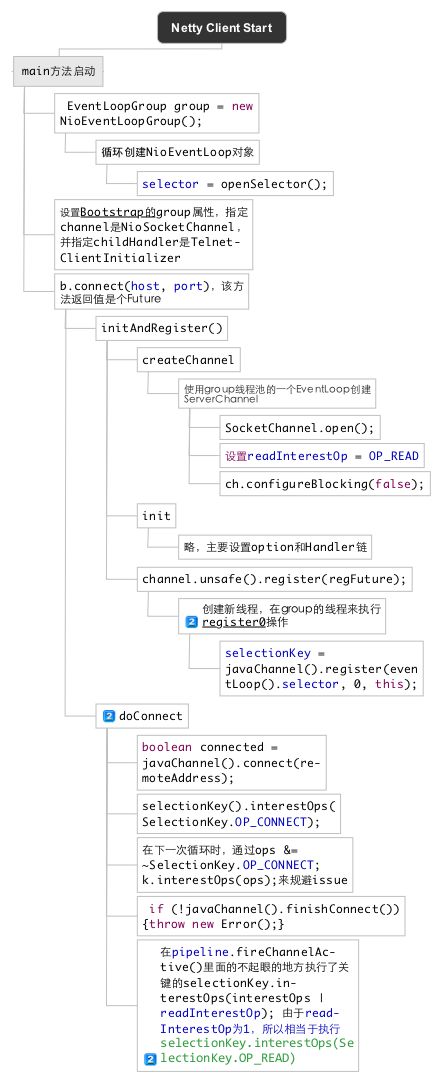Select the selector = openSelector() node

(x=235, y=184)
